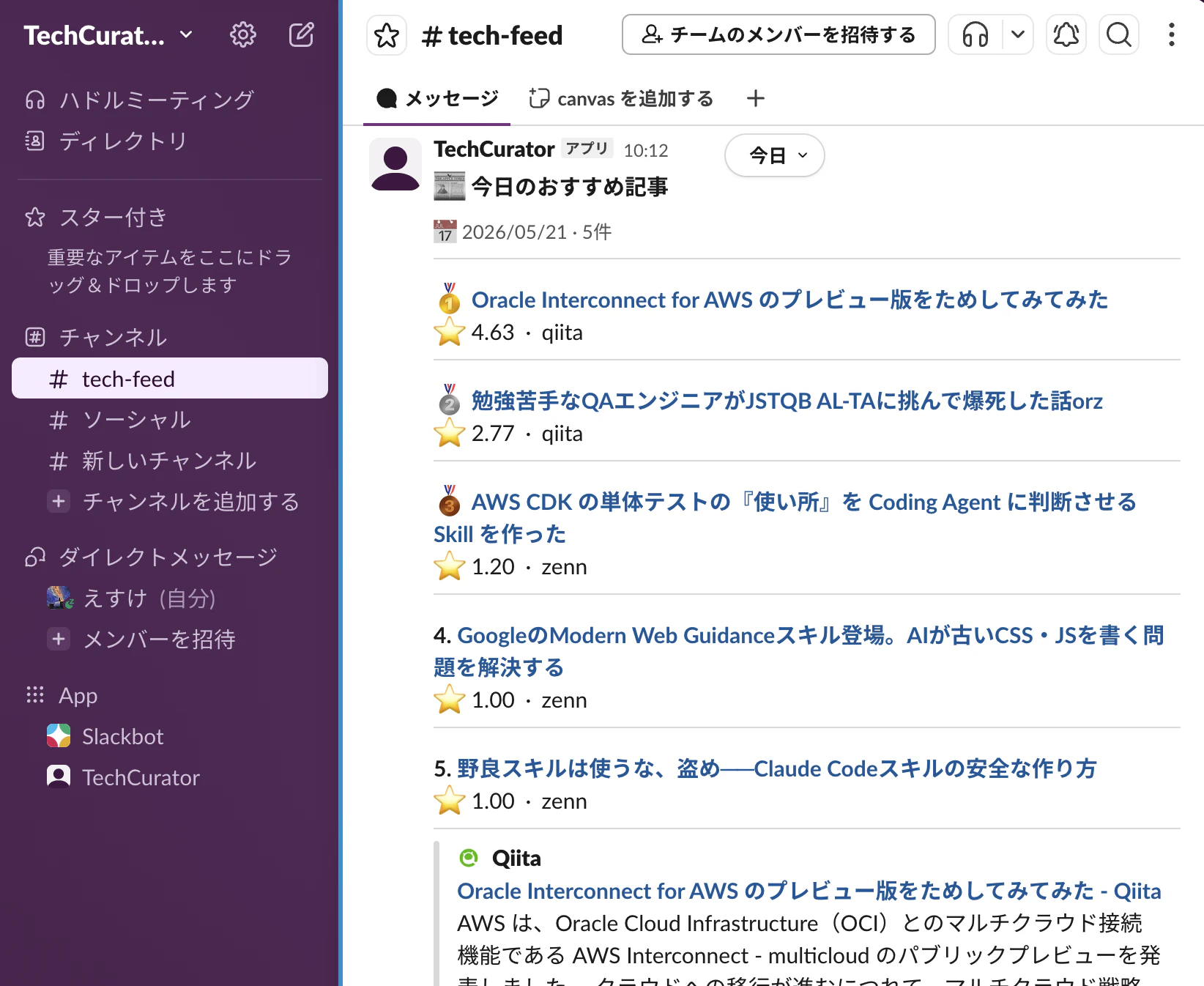
Task: Open Oracle Interconnect for AWS article link
Action: click(789, 300)
